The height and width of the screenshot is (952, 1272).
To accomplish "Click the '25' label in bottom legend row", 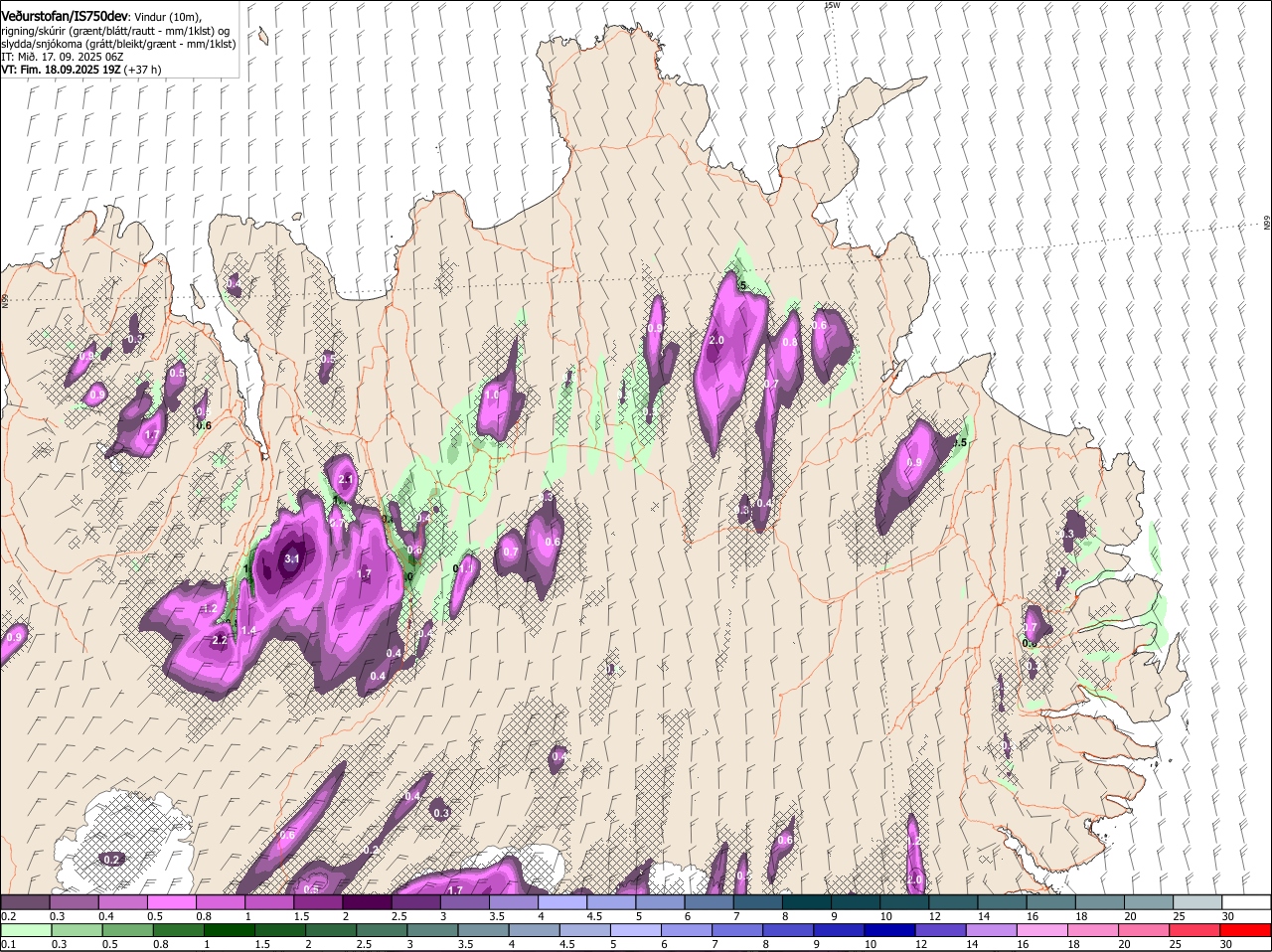I will click(x=1175, y=944).
